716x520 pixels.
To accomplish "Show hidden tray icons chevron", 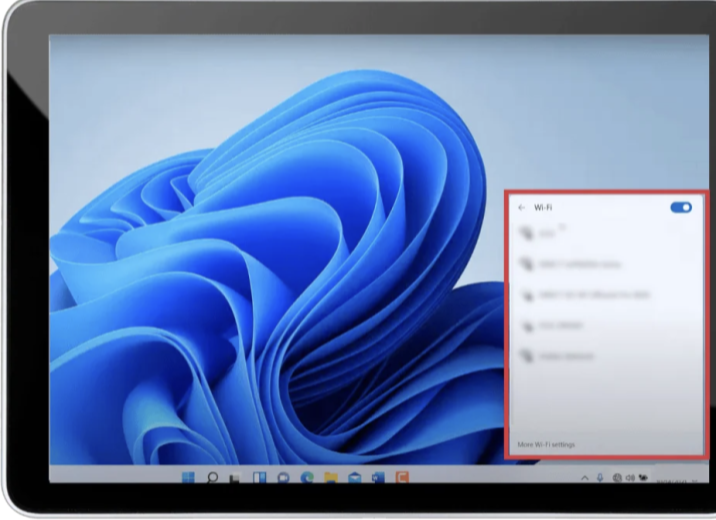I will click(584, 478).
